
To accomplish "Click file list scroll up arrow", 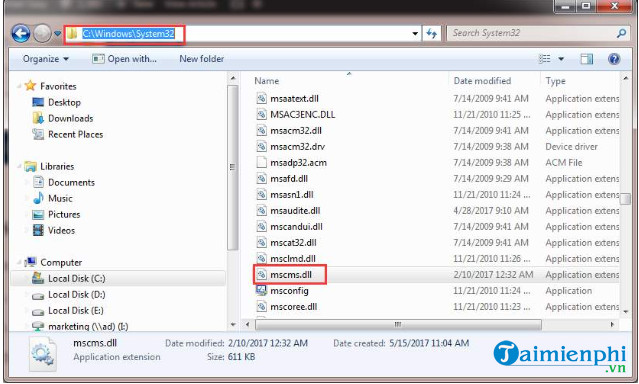I will coord(626,78).
